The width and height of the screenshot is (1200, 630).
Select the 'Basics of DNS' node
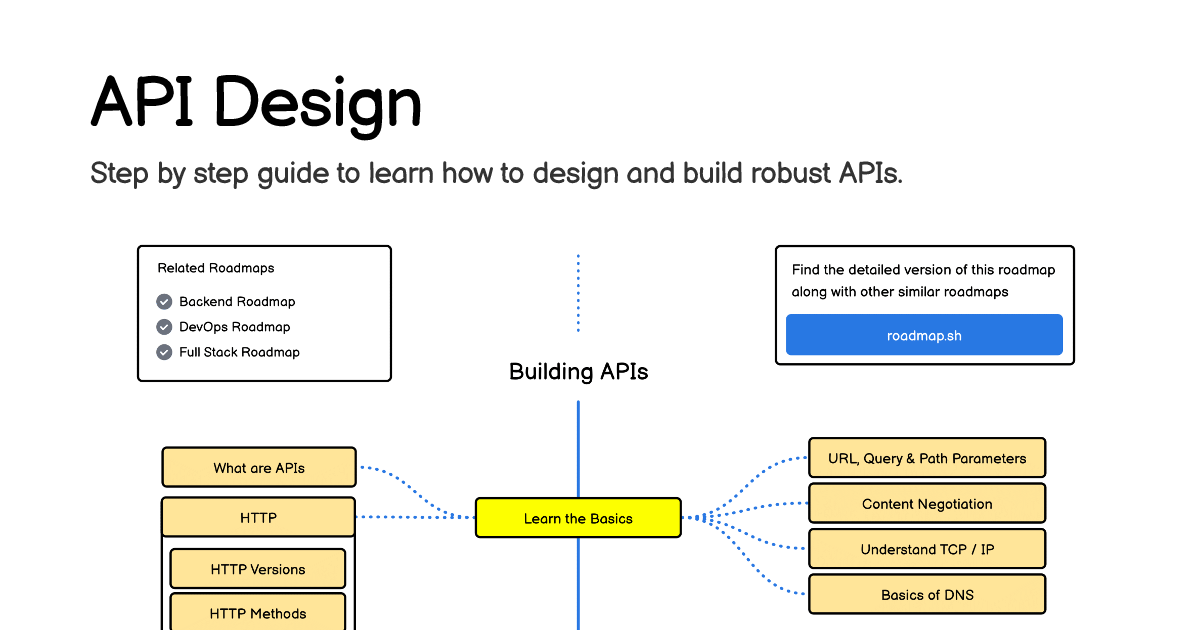coord(926,594)
